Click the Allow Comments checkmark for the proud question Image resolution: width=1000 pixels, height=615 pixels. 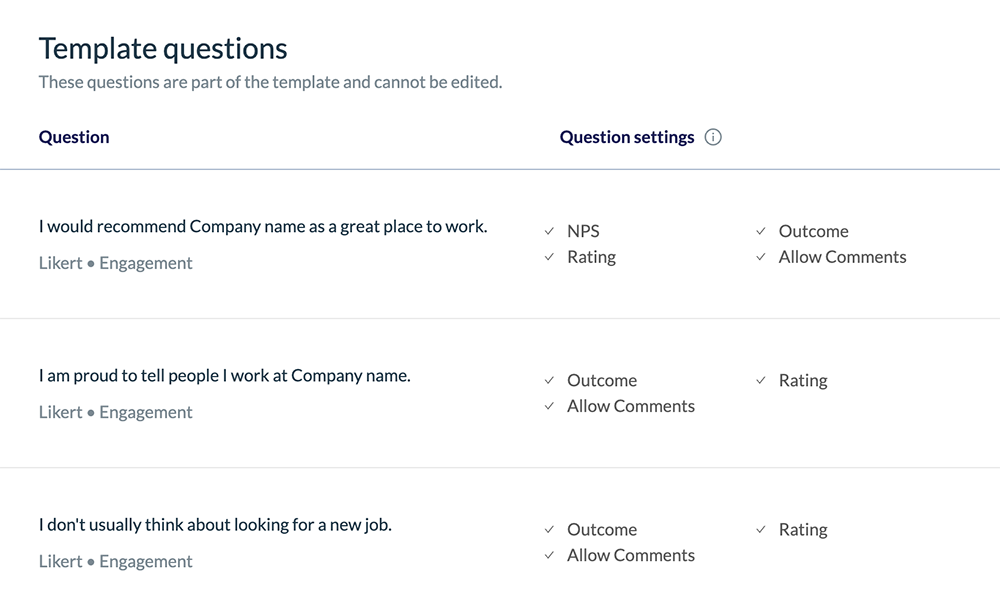coord(549,406)
